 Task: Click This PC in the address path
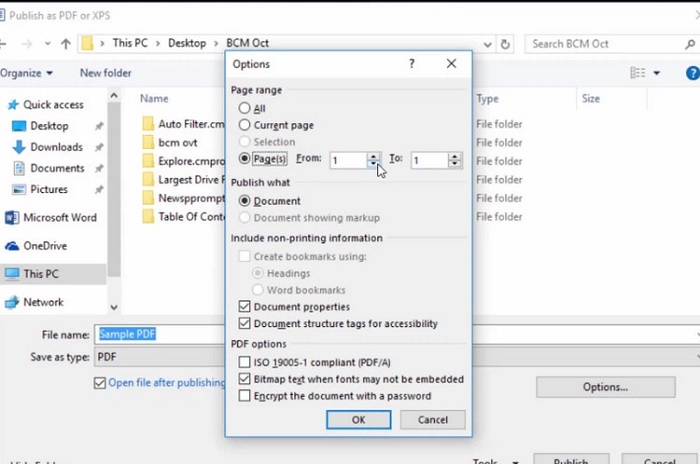[130, 43]
